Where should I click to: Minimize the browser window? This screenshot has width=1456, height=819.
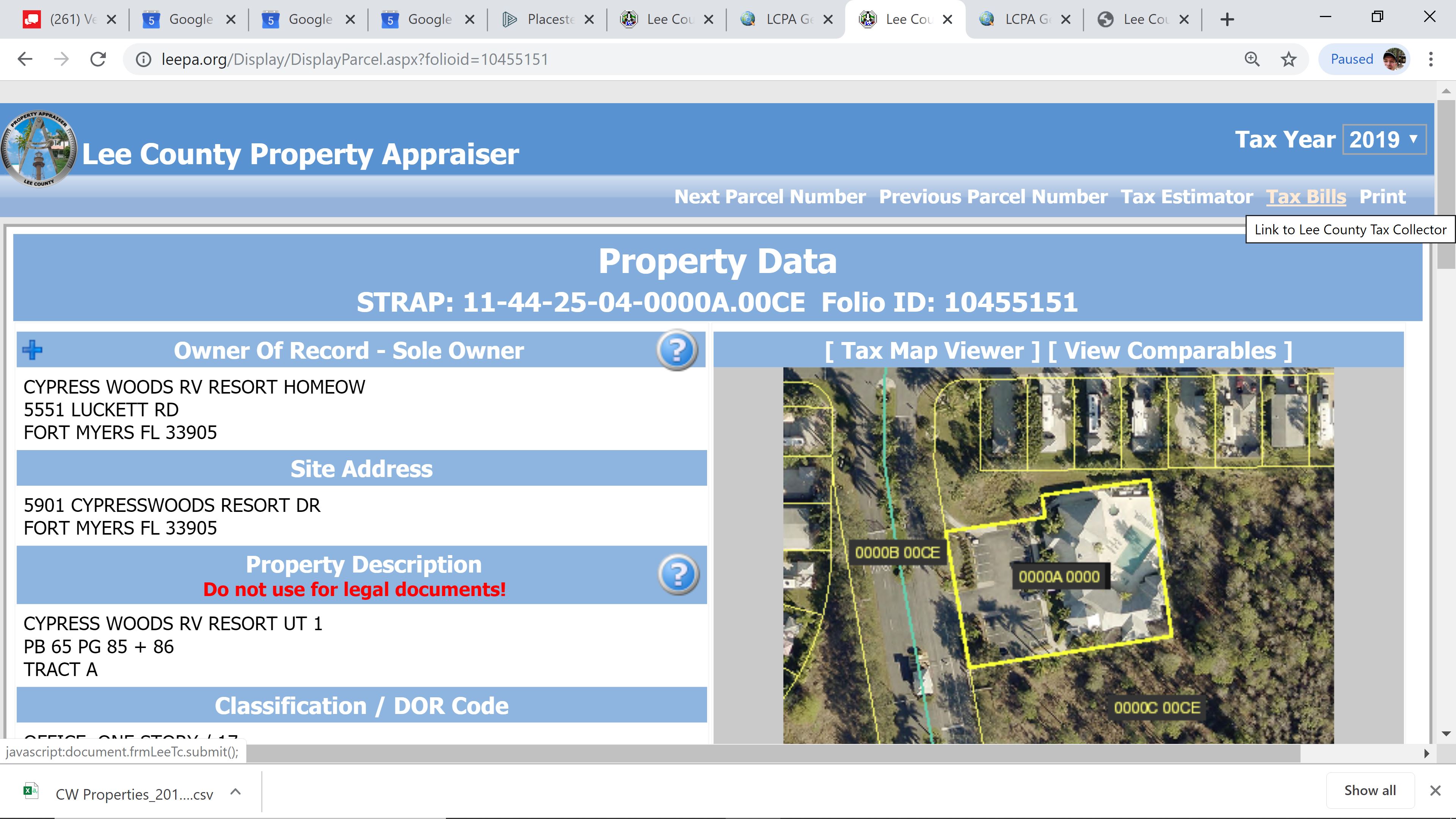(x=1326, y=17)
